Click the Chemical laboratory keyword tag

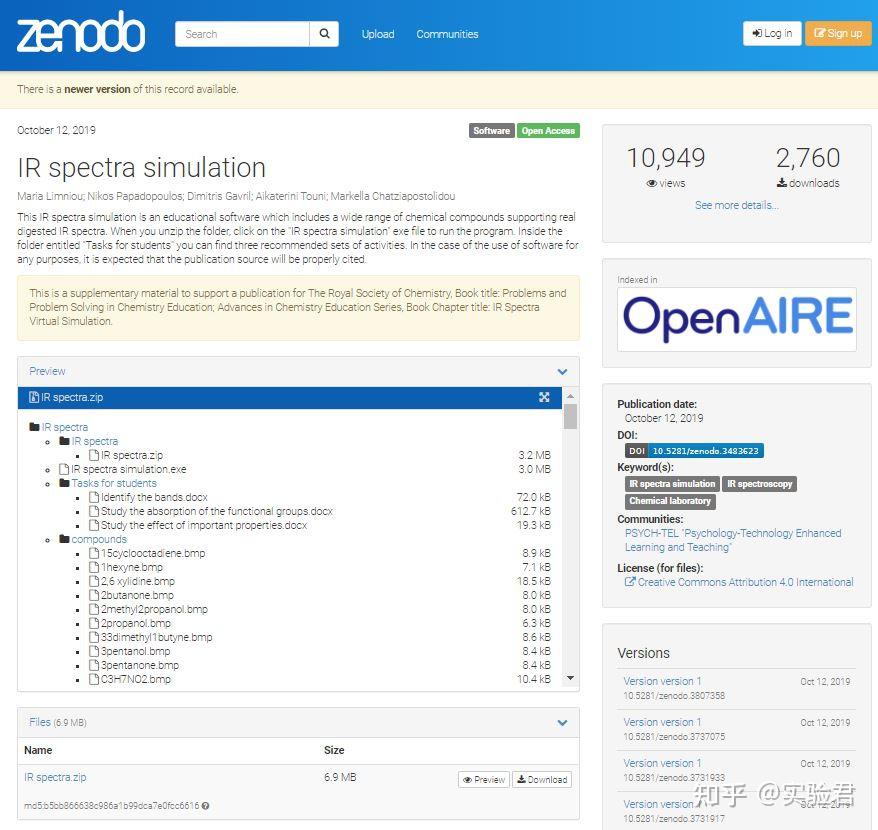670,501
